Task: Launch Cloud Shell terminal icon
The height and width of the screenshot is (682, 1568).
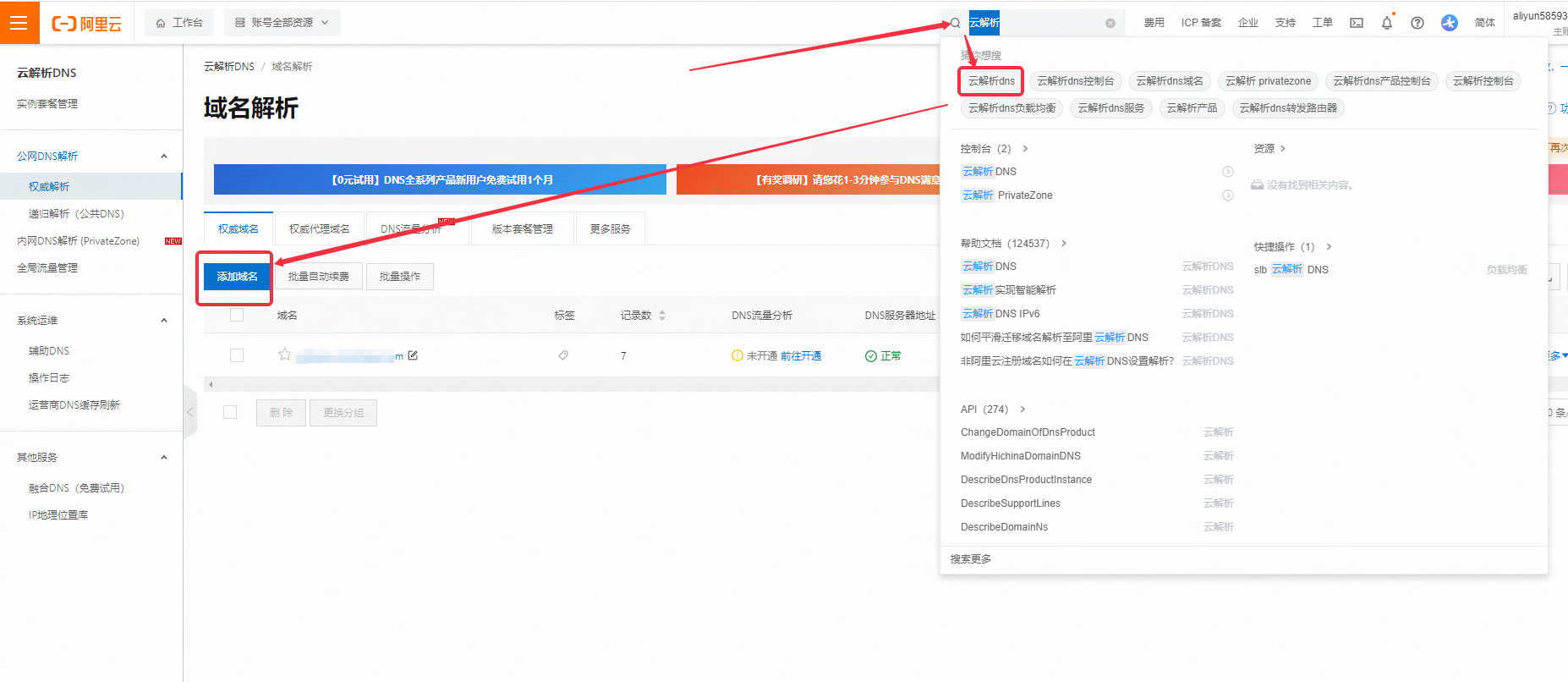Action: point(1356,23)
